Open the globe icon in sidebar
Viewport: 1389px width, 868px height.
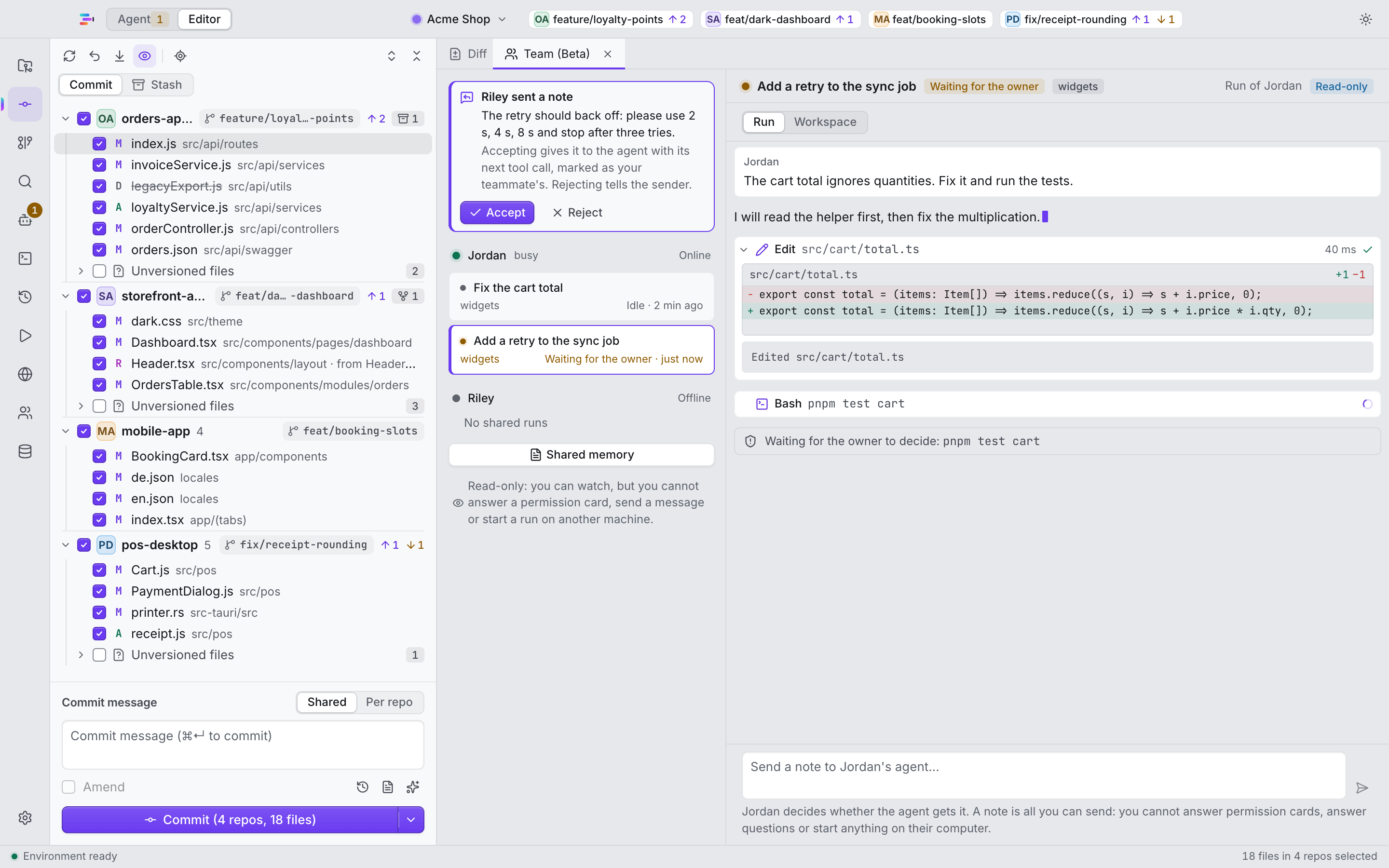[25, 374]
